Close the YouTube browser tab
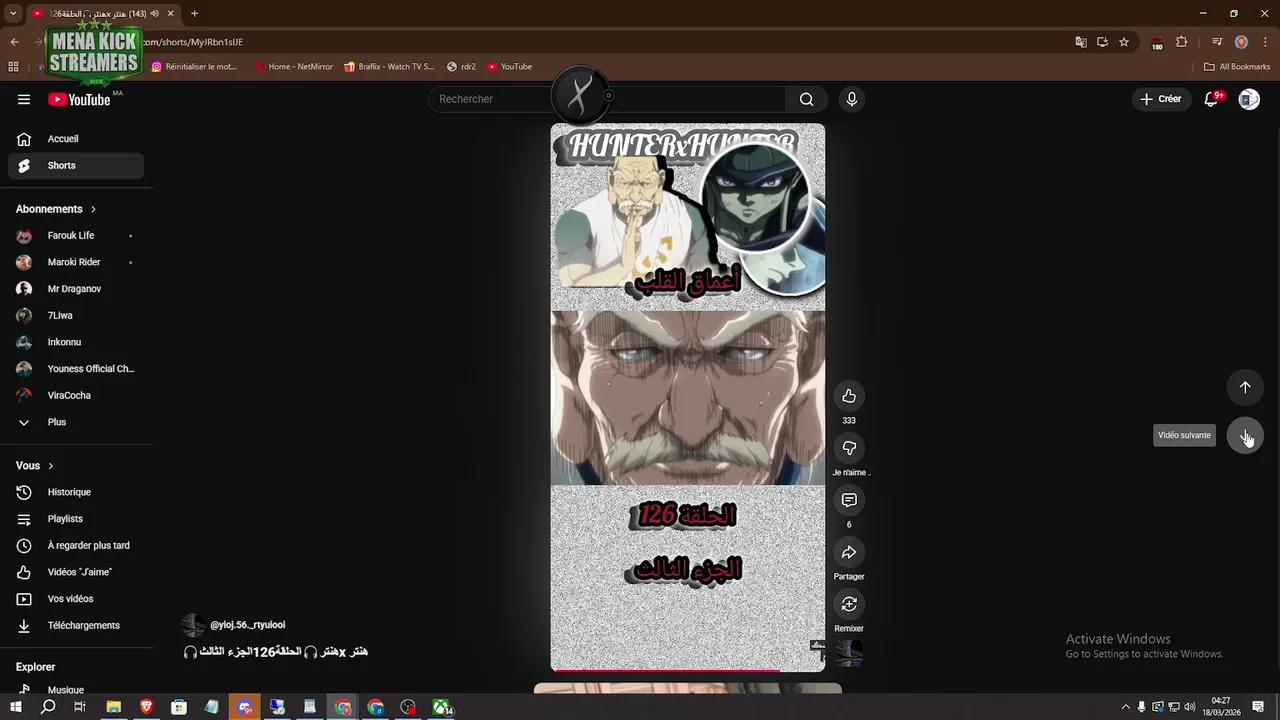This screenshot has width=1280, height=720. tap(172, 14)
